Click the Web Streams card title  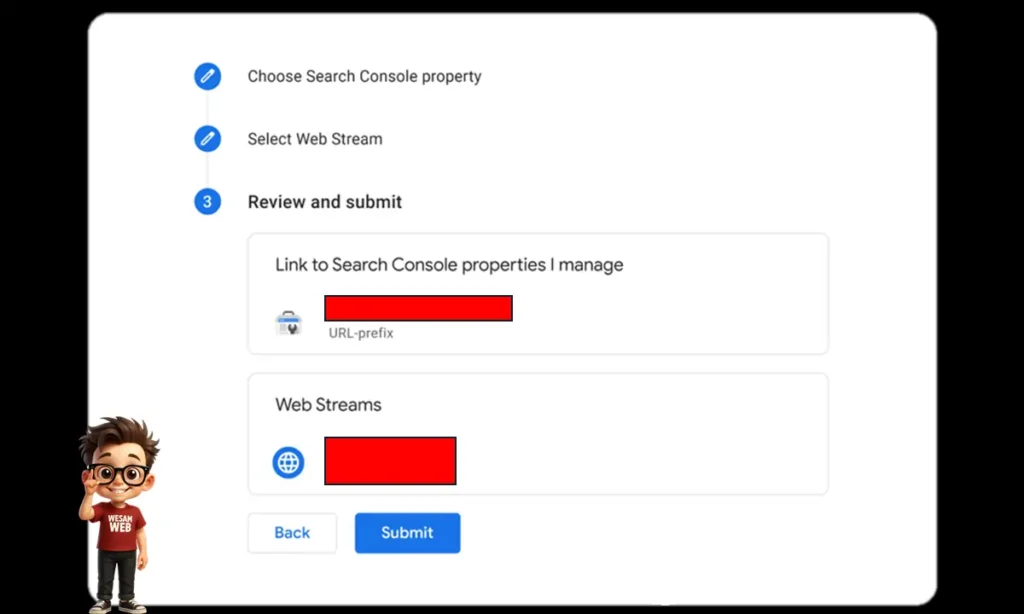pos(328,404)
